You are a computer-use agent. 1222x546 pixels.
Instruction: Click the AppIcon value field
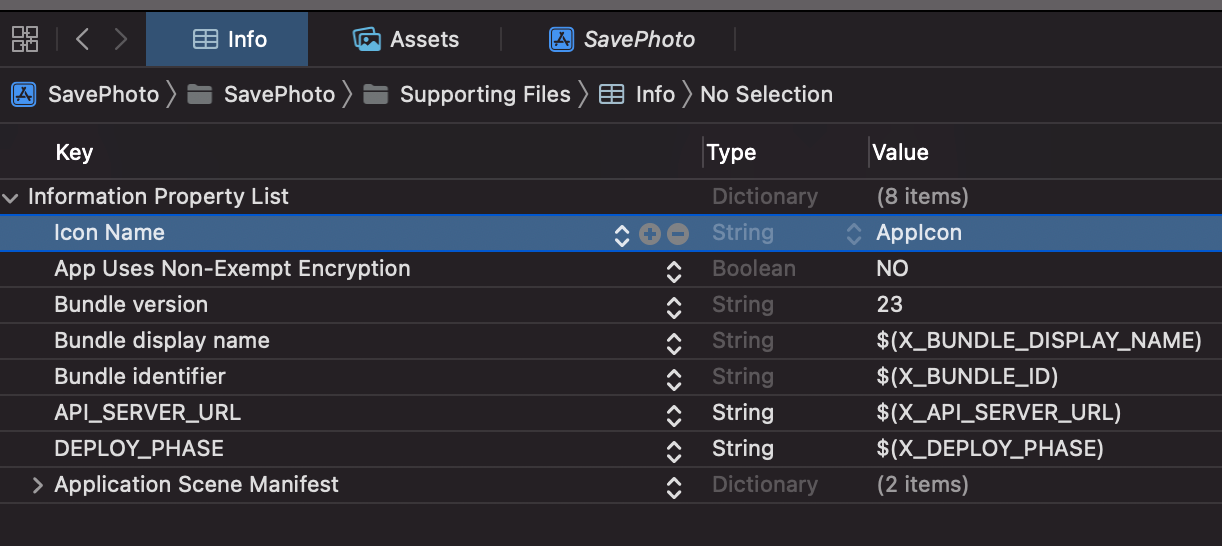(919, 233)
